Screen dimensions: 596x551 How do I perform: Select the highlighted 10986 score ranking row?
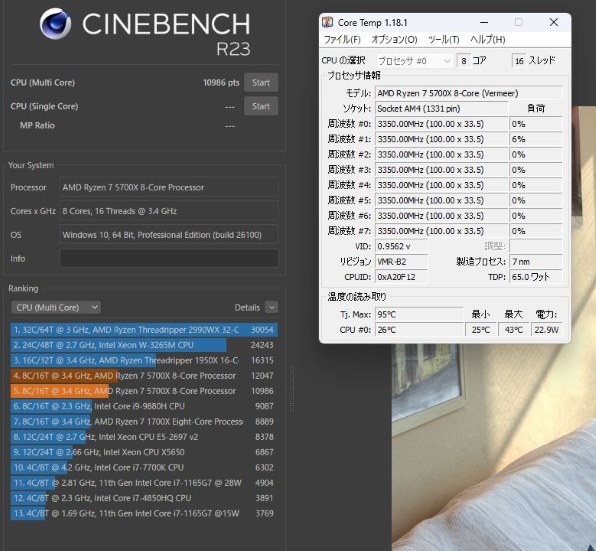click(144, 391)
